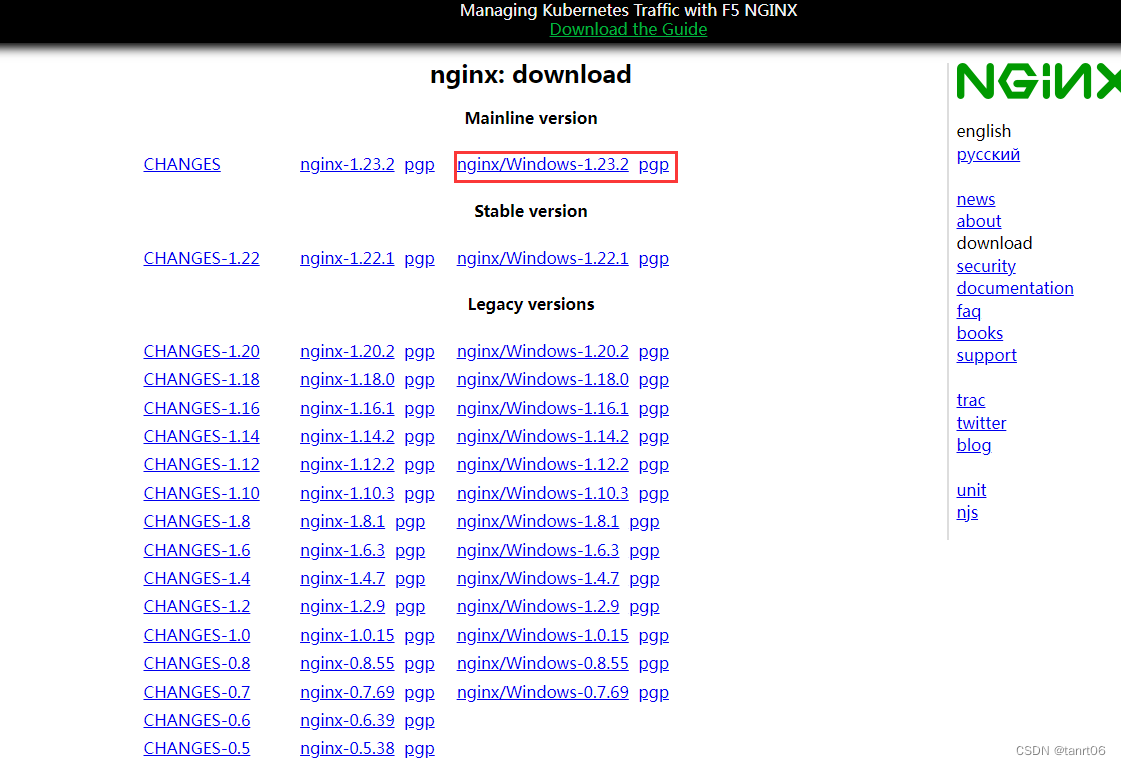Viewport: 1121px width, 765px height.
Task: Open CHANGES-1.20 link
Action: pos(201,351)
